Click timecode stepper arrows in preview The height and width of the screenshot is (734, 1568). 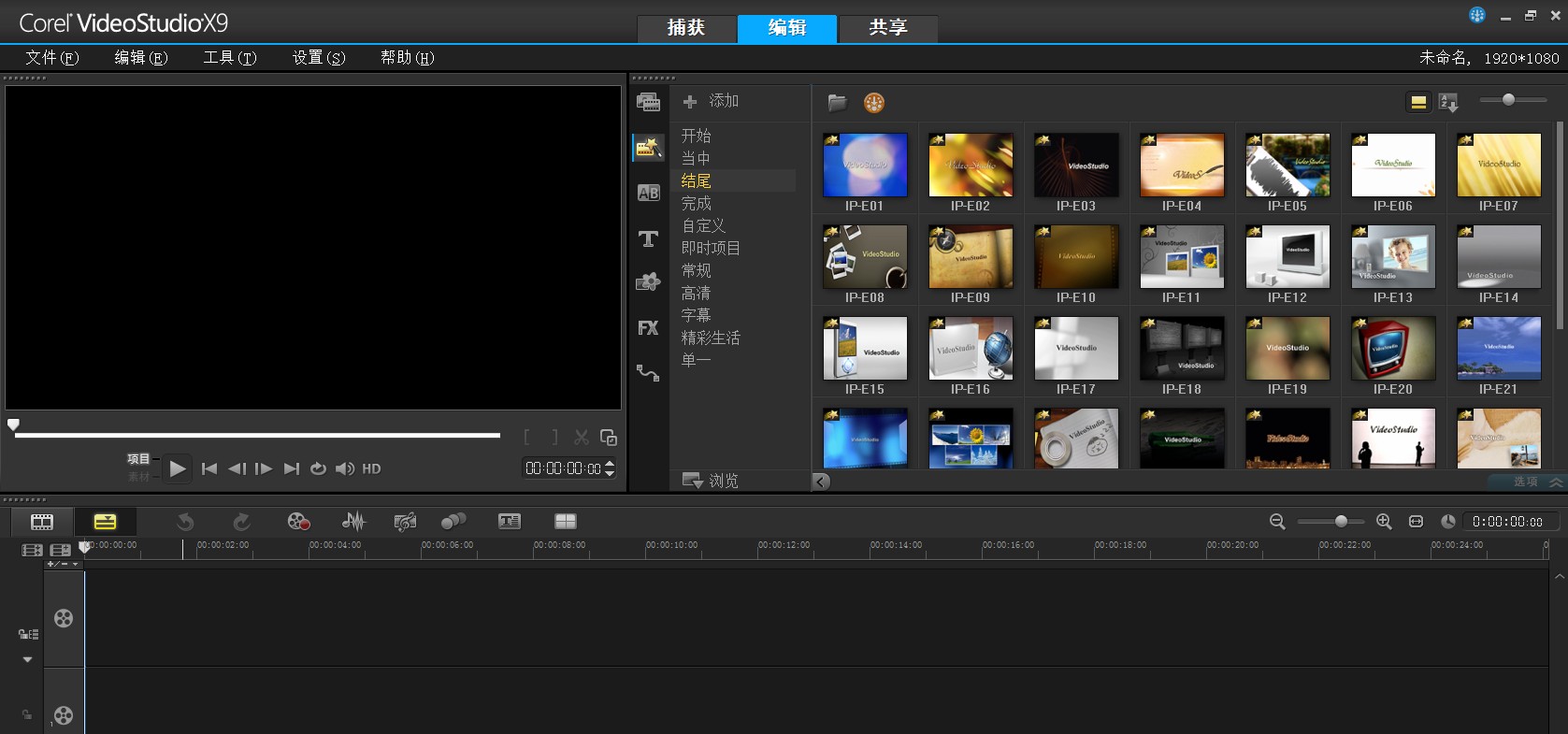(610, 468)
